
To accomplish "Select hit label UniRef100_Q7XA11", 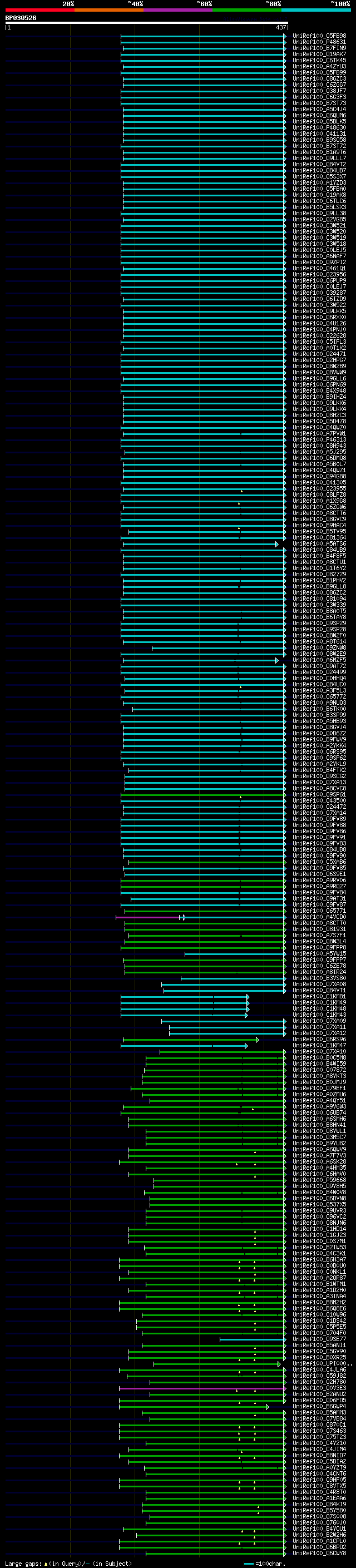I will pos(319,1027).
